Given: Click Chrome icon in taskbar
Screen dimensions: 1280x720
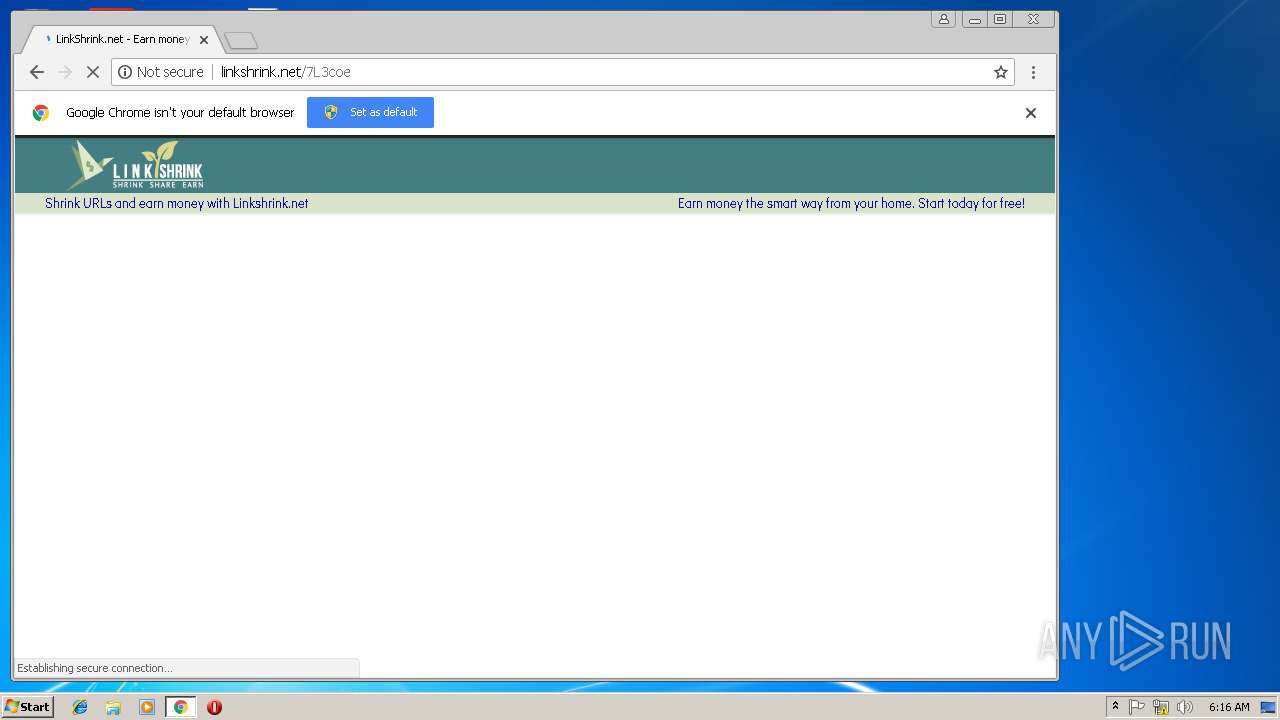Looking at the screenshot, I should (x=180, y=707).
